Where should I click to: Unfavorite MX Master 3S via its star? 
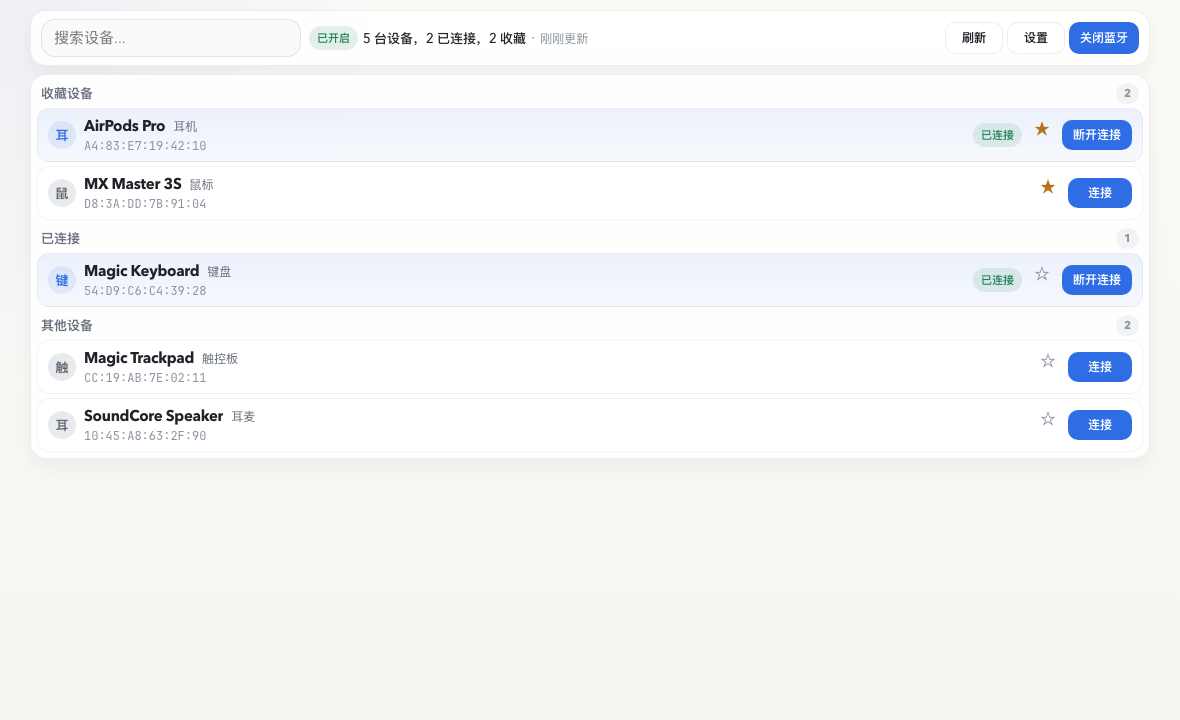(1048, 187)
